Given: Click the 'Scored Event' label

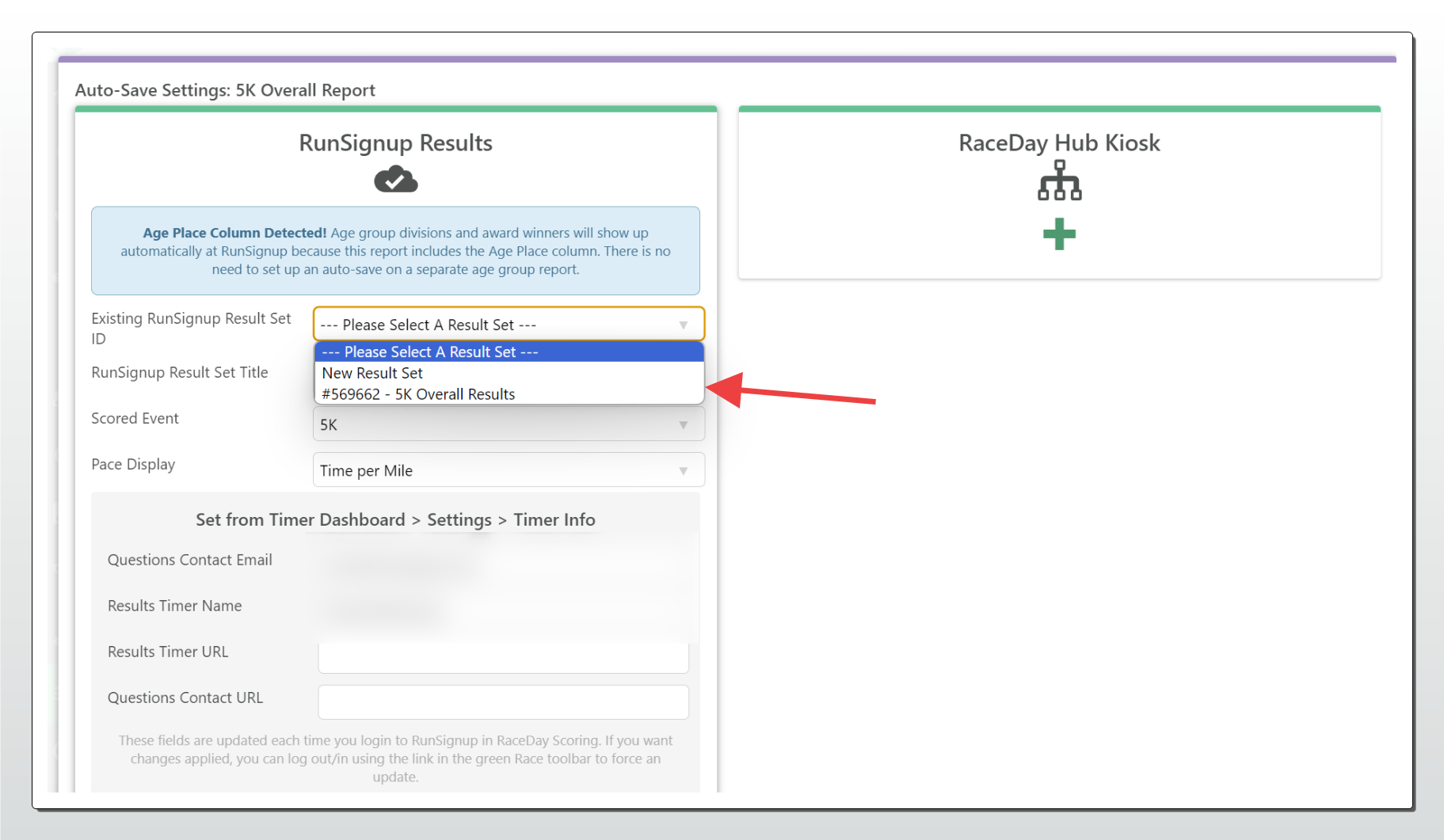Looking at the screenshot, I should (x=135, y=418).
